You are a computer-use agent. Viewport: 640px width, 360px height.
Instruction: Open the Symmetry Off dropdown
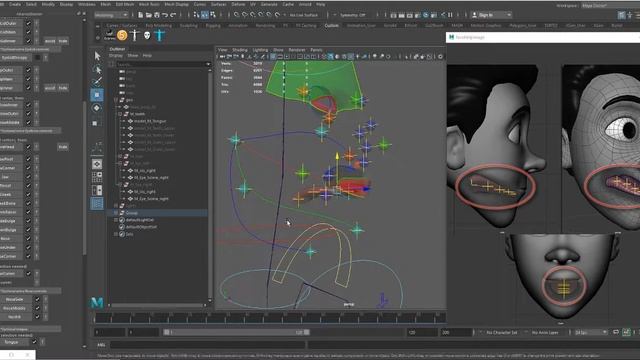(x=353, y=15)
